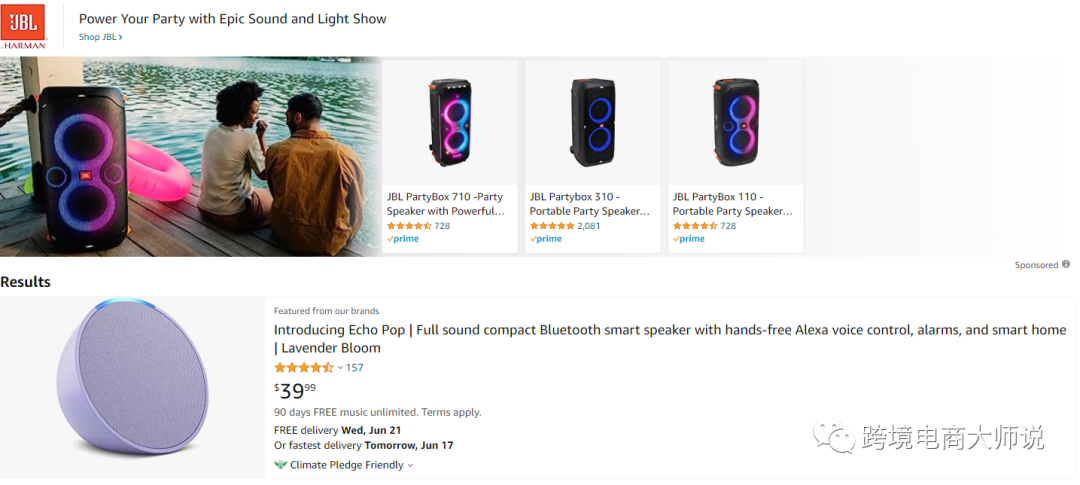This screenshot has height=485, width=1080.
Task: Click Partybox 310 star rating icons
Action: click(x=552, y=226)
